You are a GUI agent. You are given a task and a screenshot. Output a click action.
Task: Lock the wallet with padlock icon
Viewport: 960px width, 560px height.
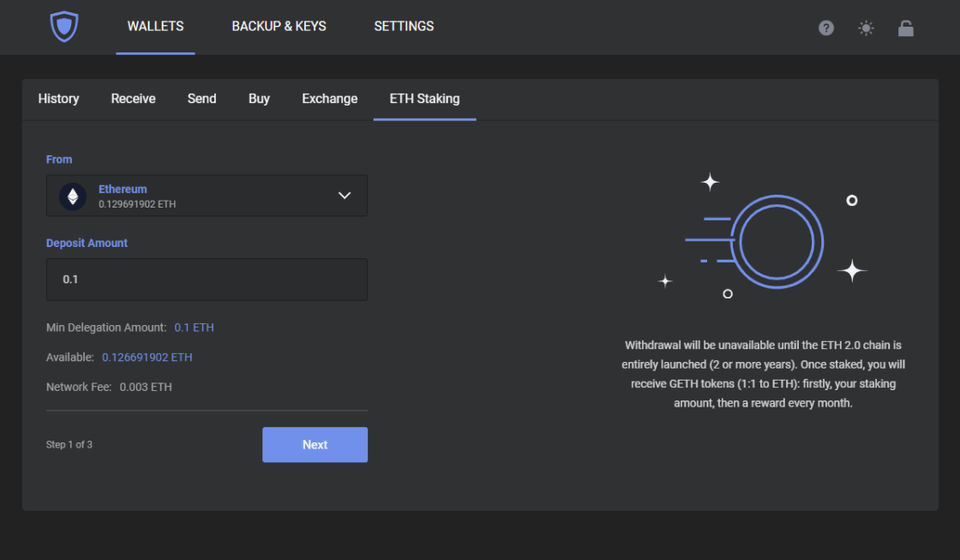(906, 28)
